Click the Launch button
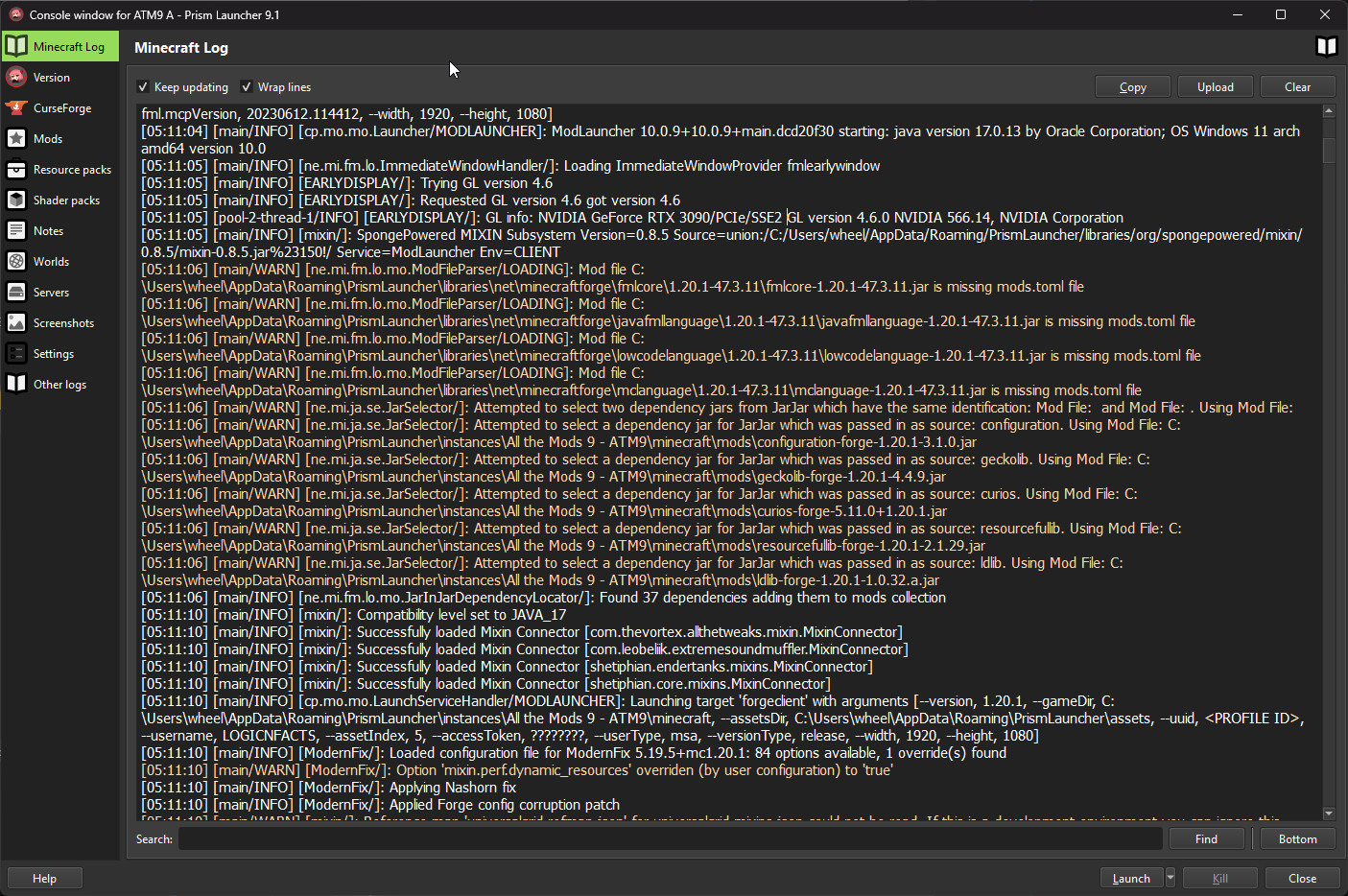The width and height of the screenshot is (1348, 896). coord(1132,878)
